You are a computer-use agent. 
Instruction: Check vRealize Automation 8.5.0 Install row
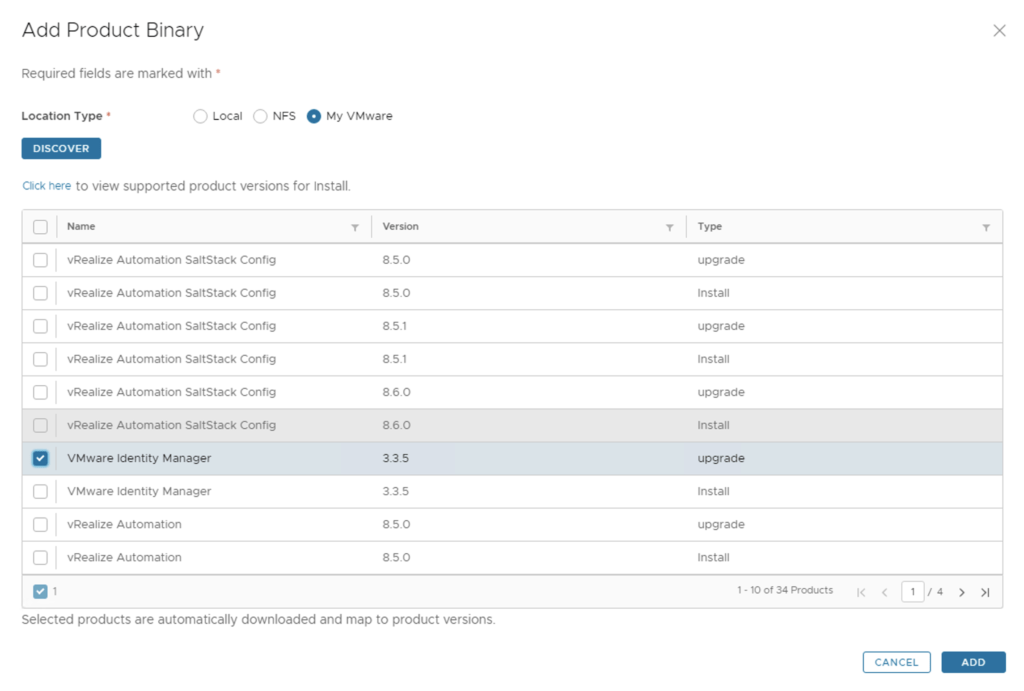click(40, 557)
